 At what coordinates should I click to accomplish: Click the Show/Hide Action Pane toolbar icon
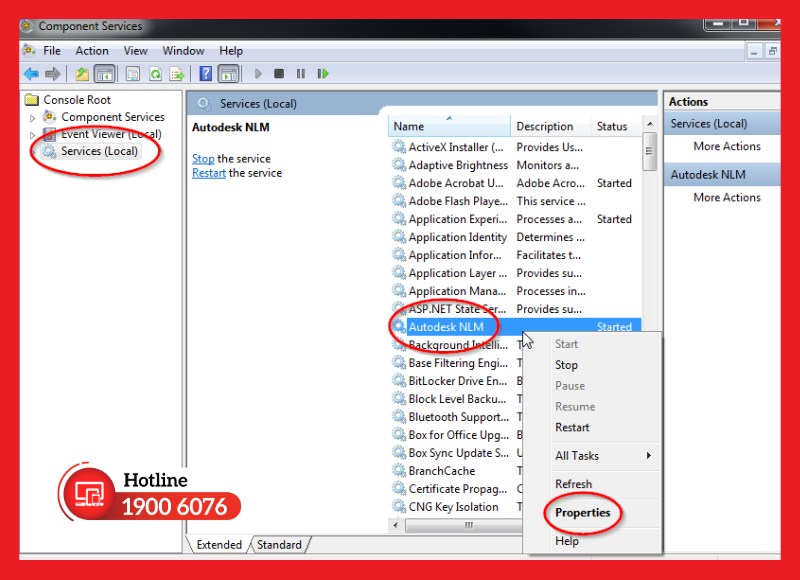[229, 74]
